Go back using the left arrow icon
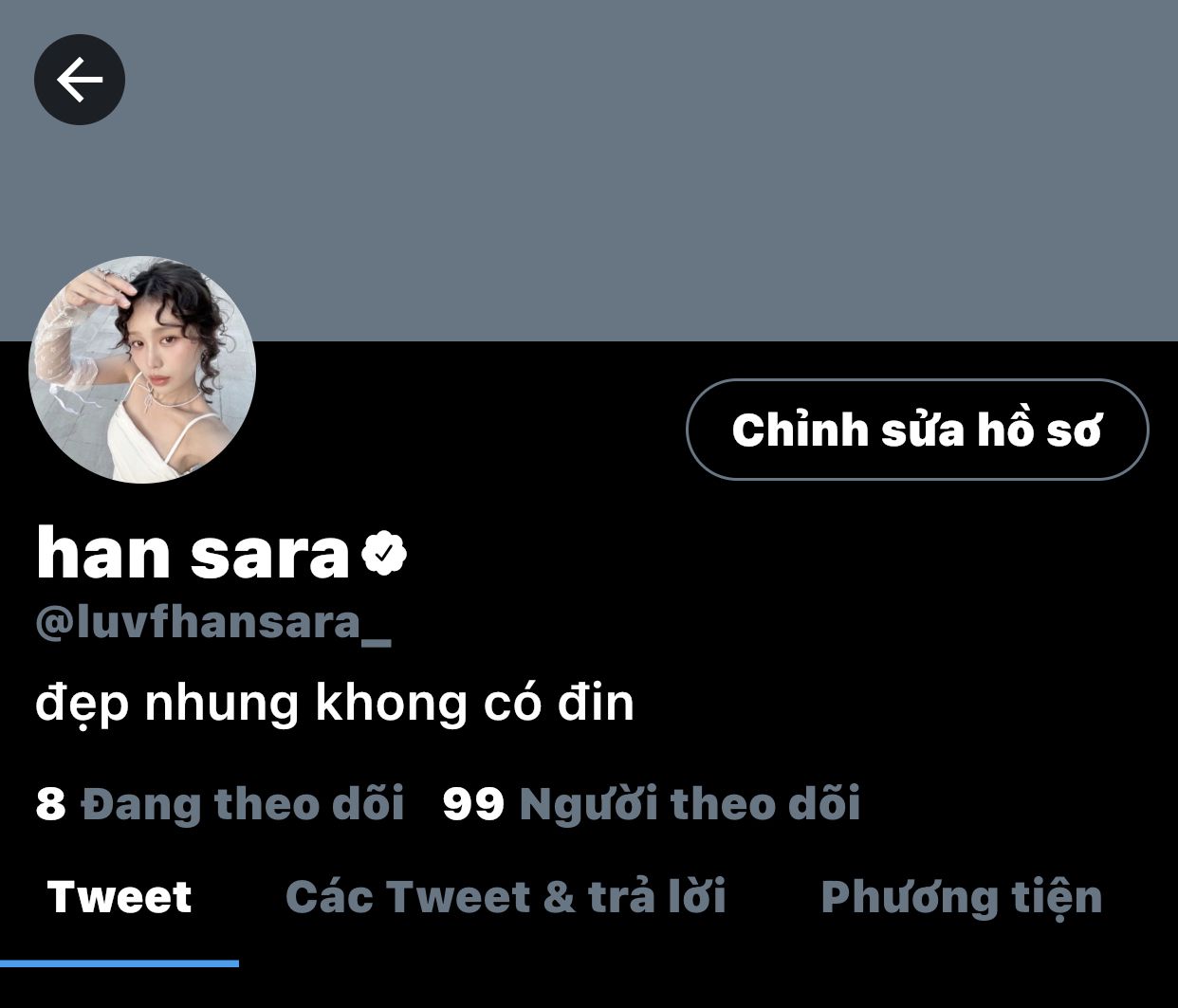This screenshot has height=1008, width=1178. pos(80,80)
